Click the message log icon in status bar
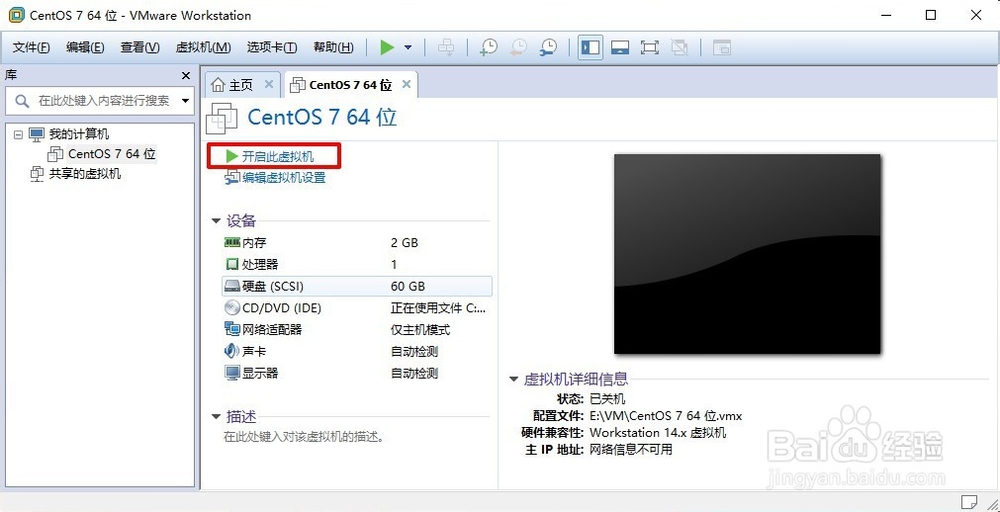This screenshot has height=512, width=1000. [x=970, y=500]
